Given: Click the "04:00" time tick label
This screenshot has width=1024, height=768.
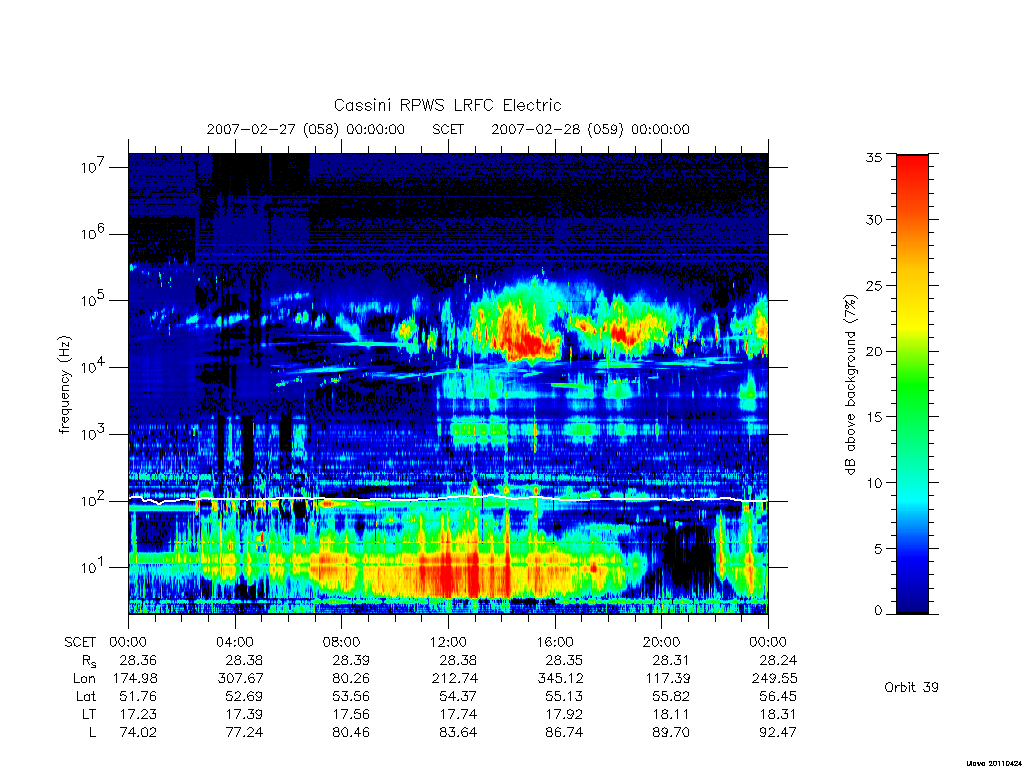Looking at the screenshot, I should pos(235,642).
